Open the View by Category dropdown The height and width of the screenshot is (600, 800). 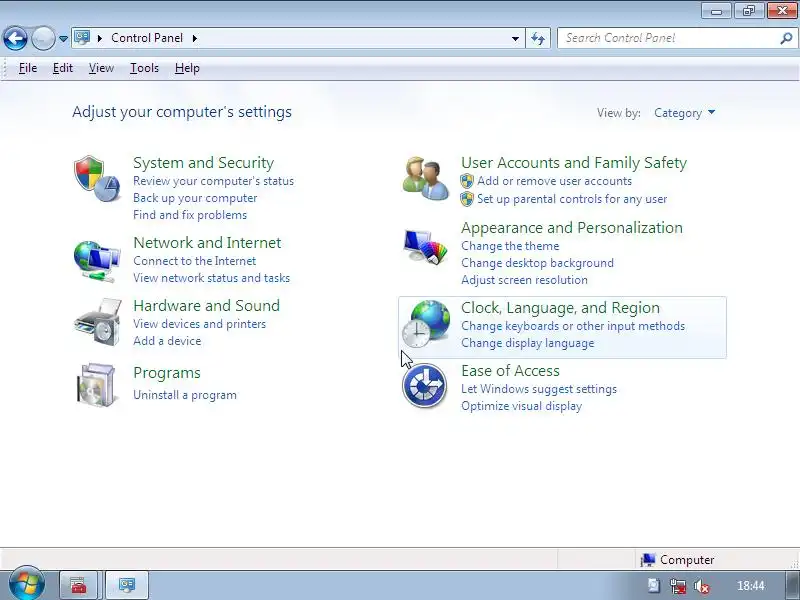[685, 113]
